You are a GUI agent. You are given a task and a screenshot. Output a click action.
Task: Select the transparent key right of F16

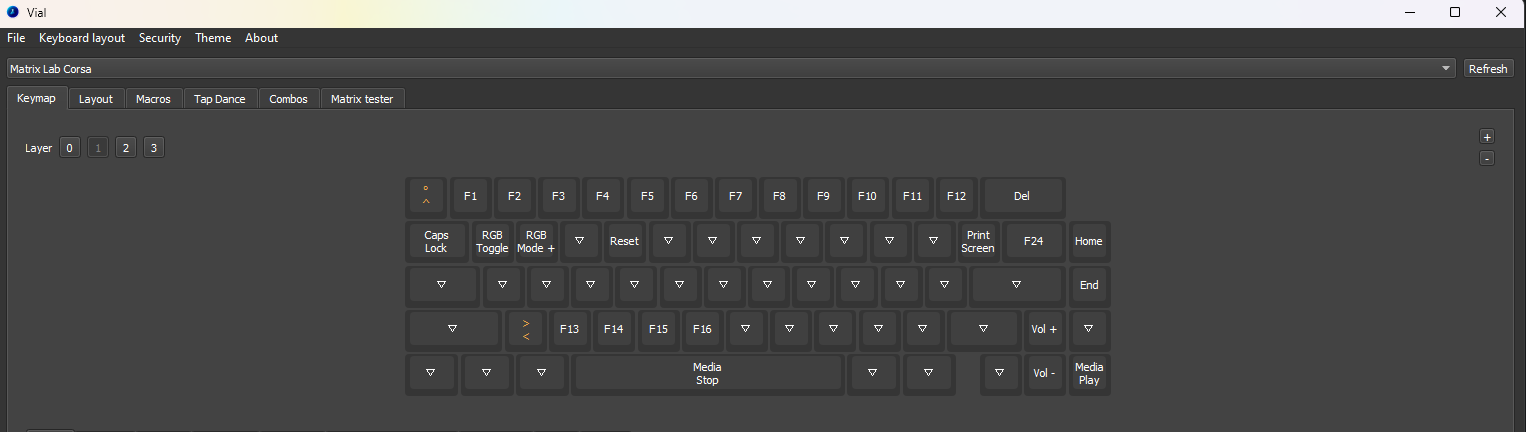click(746, 329)
